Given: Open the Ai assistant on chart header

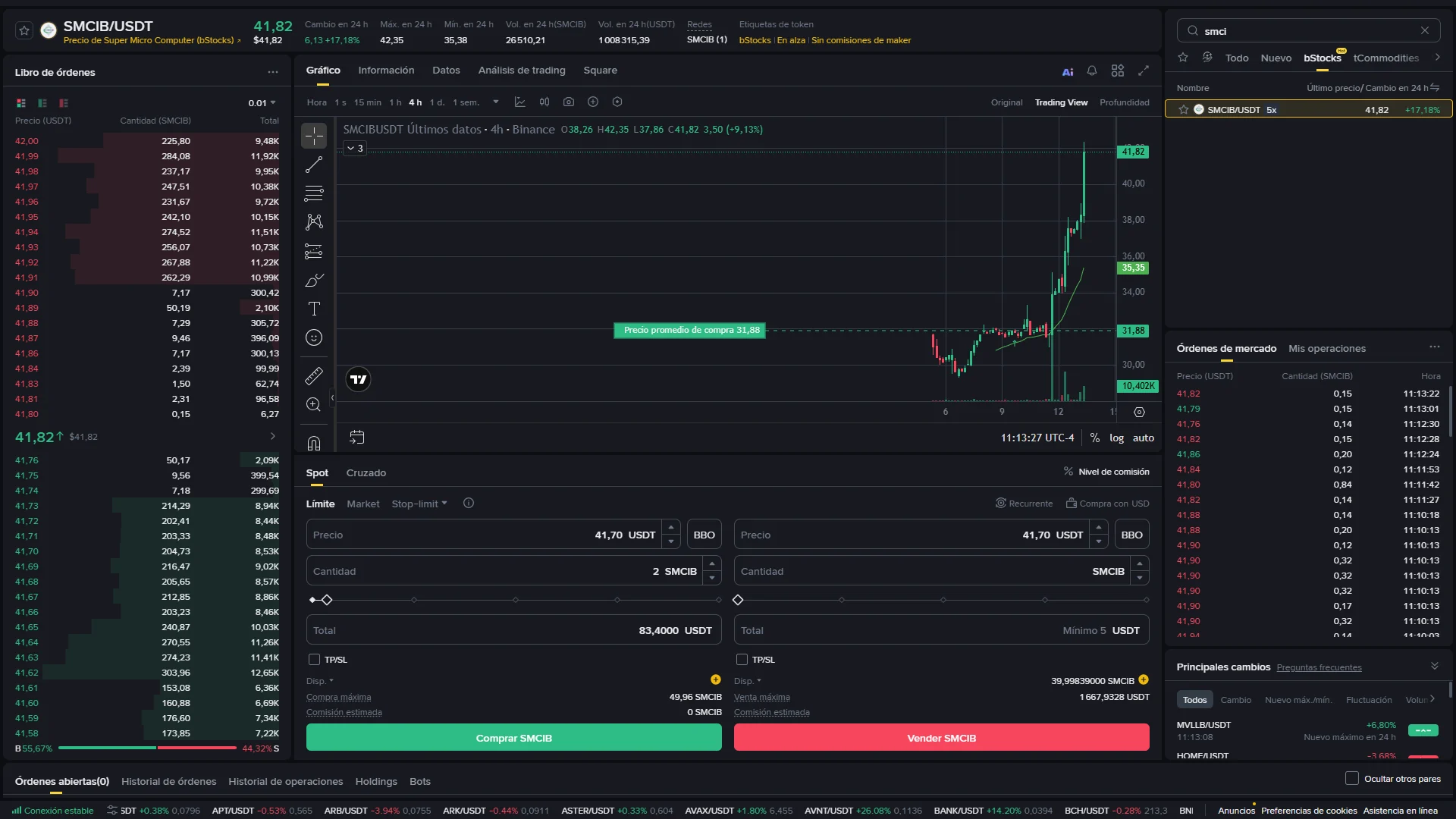Looking at the screenshot, I should coord(1068,71).
